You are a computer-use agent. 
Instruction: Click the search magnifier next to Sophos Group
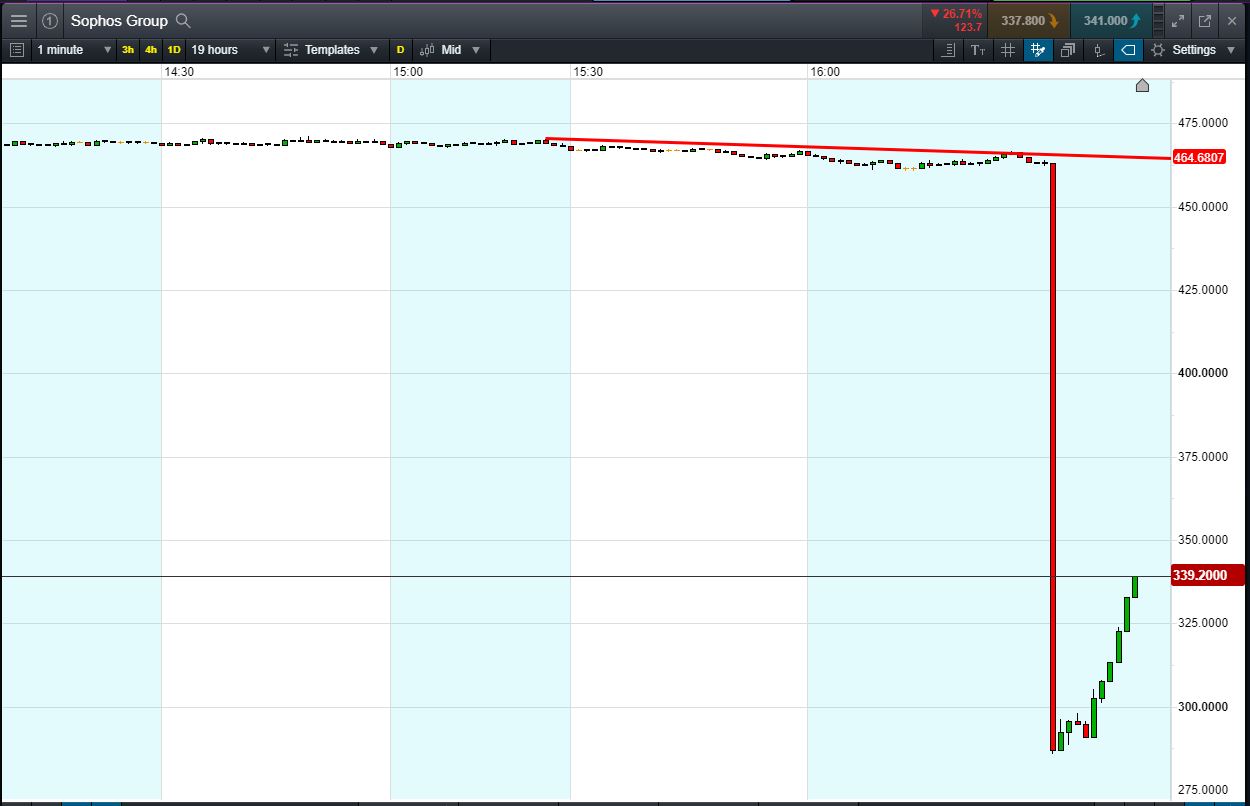pyautogui.click(x=182, y=20)
